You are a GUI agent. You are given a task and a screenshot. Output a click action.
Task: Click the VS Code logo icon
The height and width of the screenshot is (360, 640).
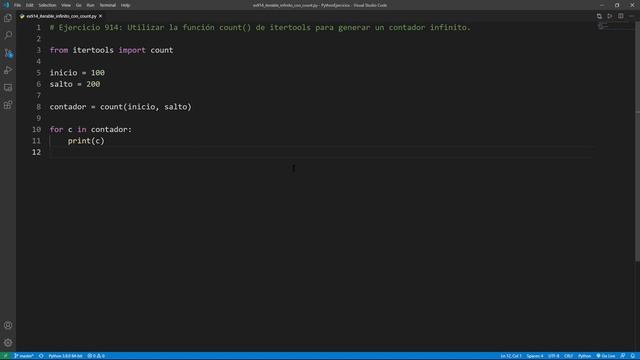(6, 5)
